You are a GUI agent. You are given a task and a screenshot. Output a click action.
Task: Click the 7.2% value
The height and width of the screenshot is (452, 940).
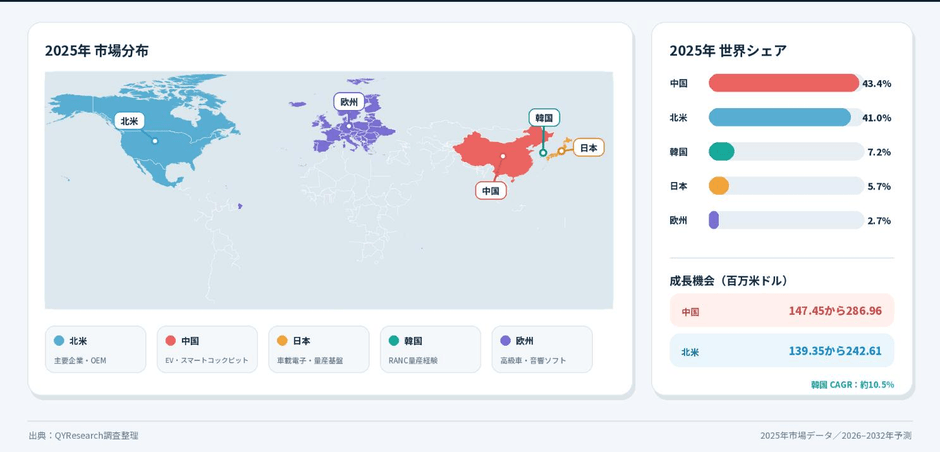click(x=879, y=152)
